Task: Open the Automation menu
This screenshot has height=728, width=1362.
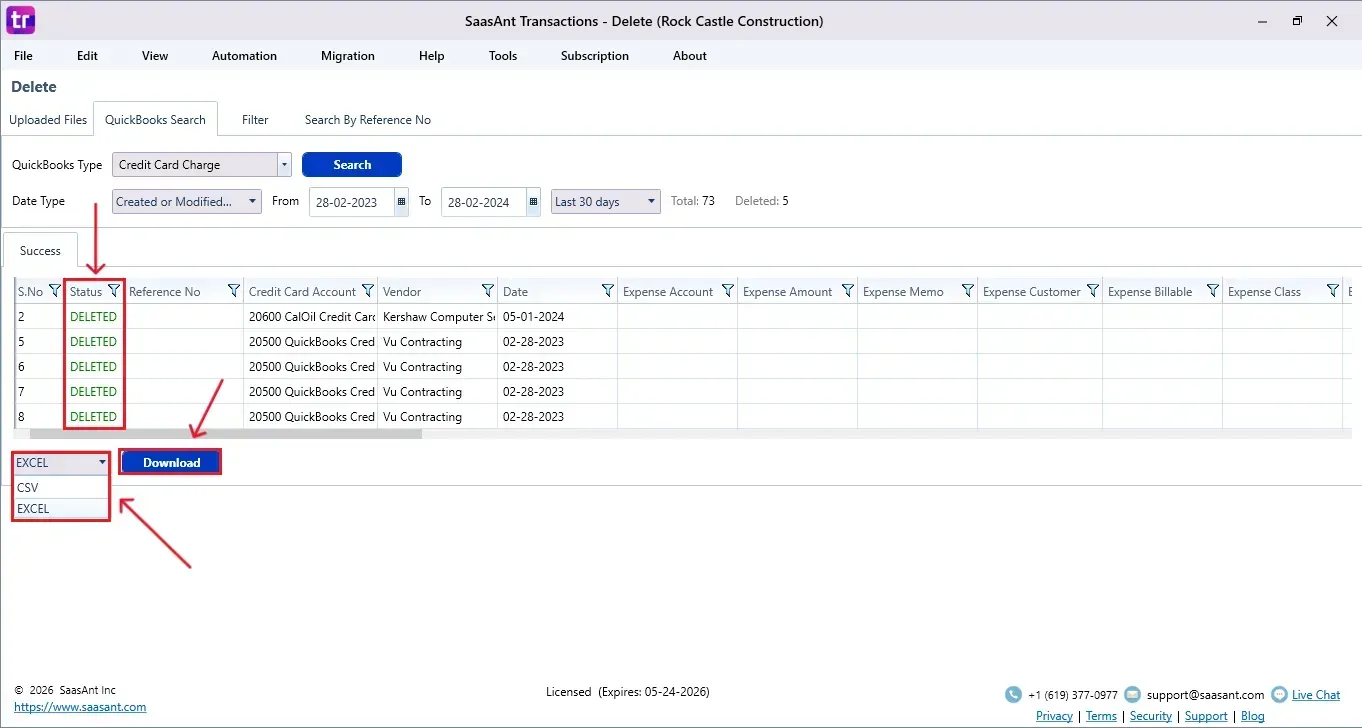Action: (244, 56)
